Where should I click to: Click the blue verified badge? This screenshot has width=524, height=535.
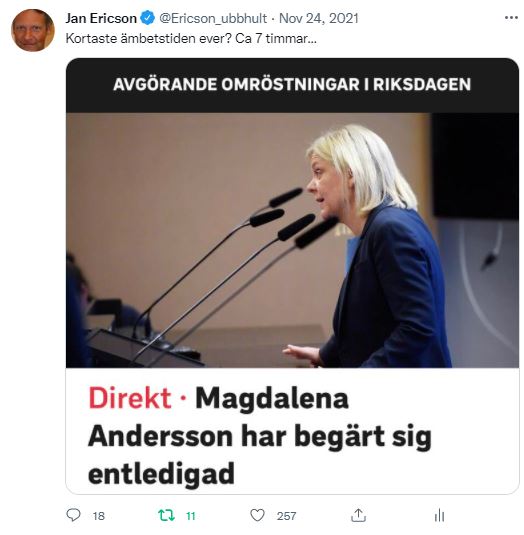tap(148, 18)
